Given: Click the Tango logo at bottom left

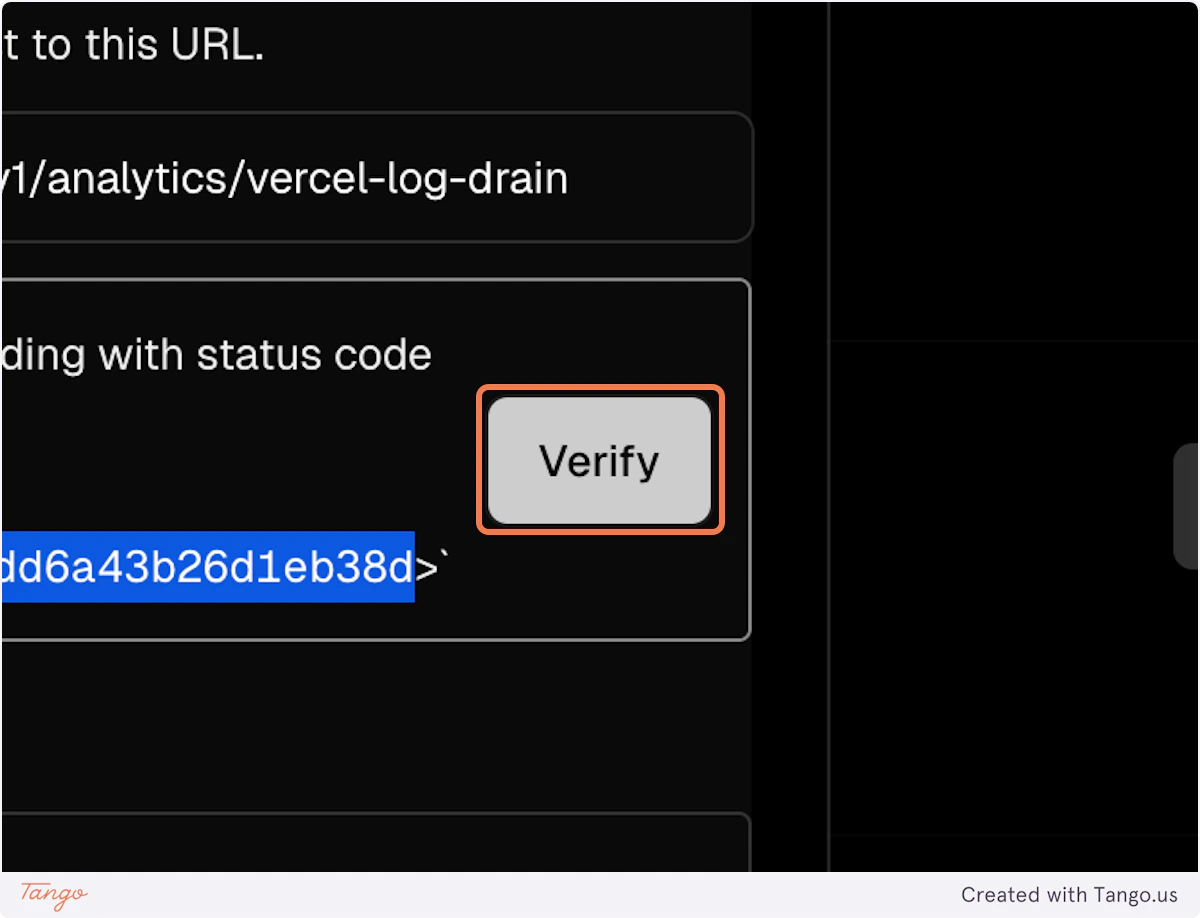Looking at the screenshot, I should [x=50, y=894].
